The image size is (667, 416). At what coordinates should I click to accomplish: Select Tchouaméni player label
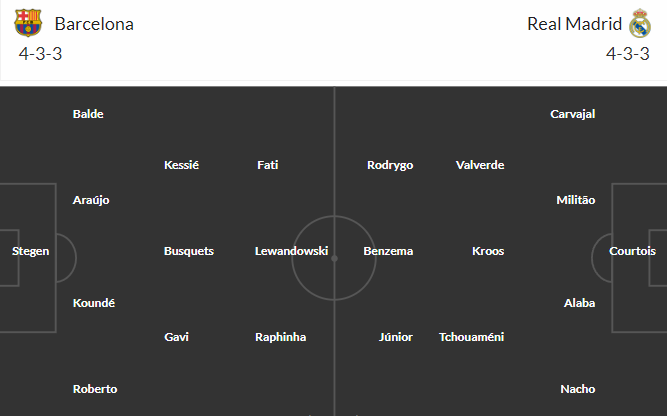click(x=471, y=337)
